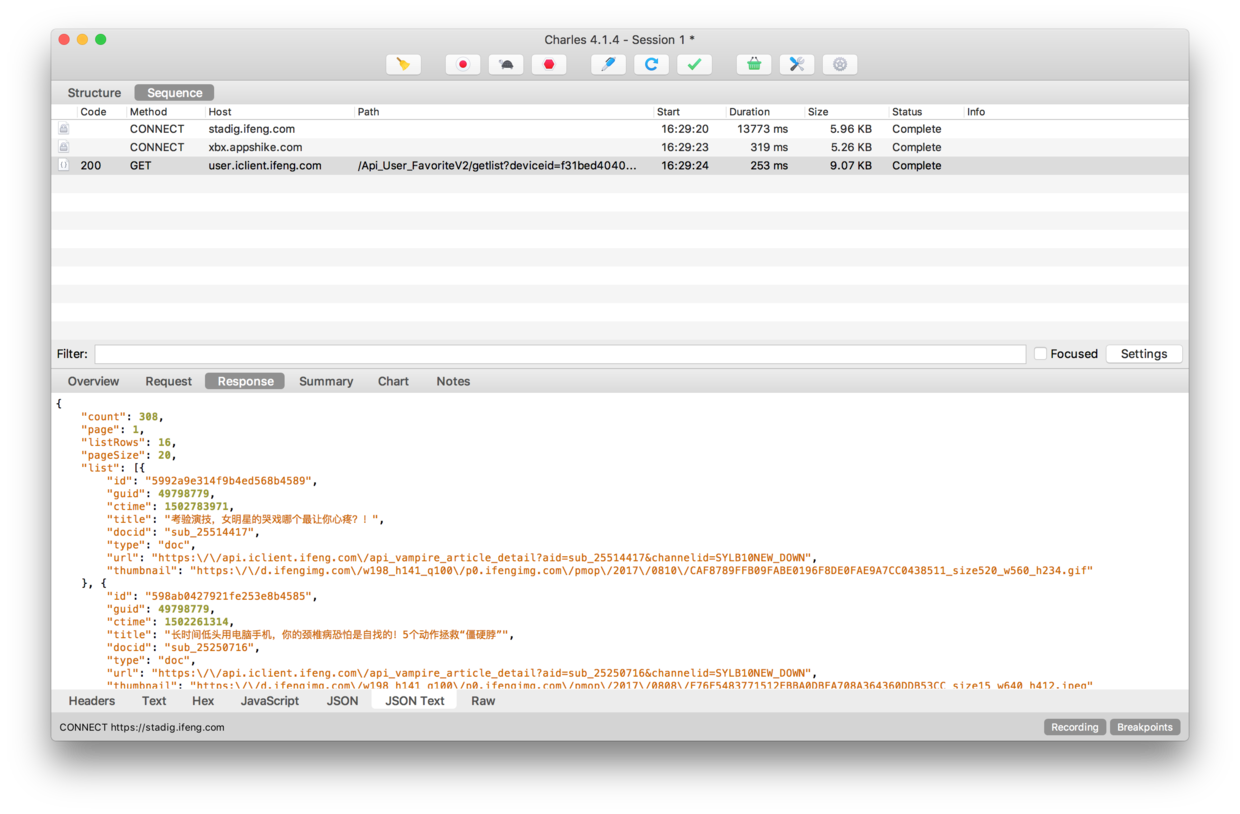Show response Headers view
The width and height of the screenshot is (1240, 814).
(92, 701)
